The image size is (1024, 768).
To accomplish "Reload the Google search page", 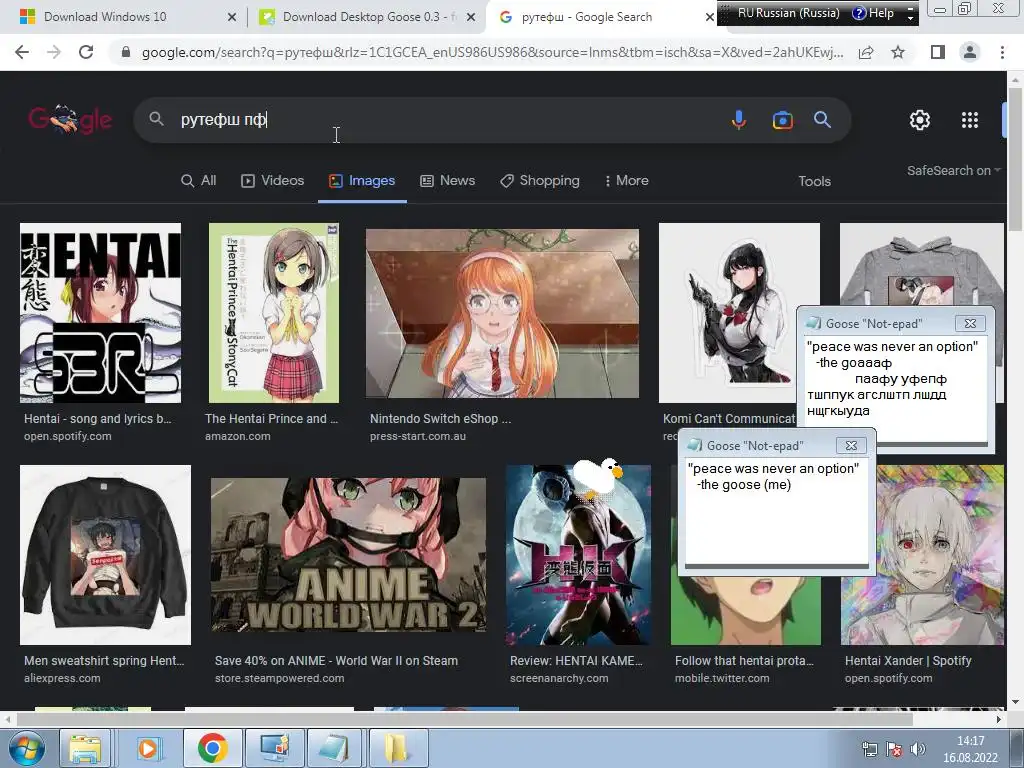I will 86,52.
